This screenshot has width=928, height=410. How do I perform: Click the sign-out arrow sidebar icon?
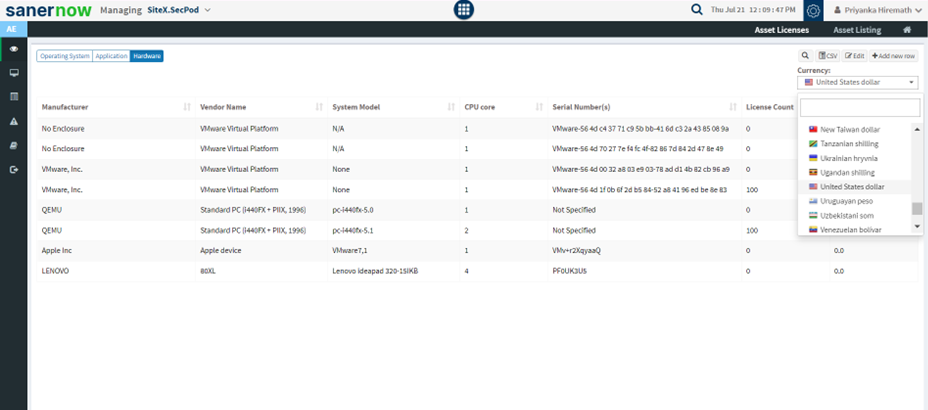(14, 169)
